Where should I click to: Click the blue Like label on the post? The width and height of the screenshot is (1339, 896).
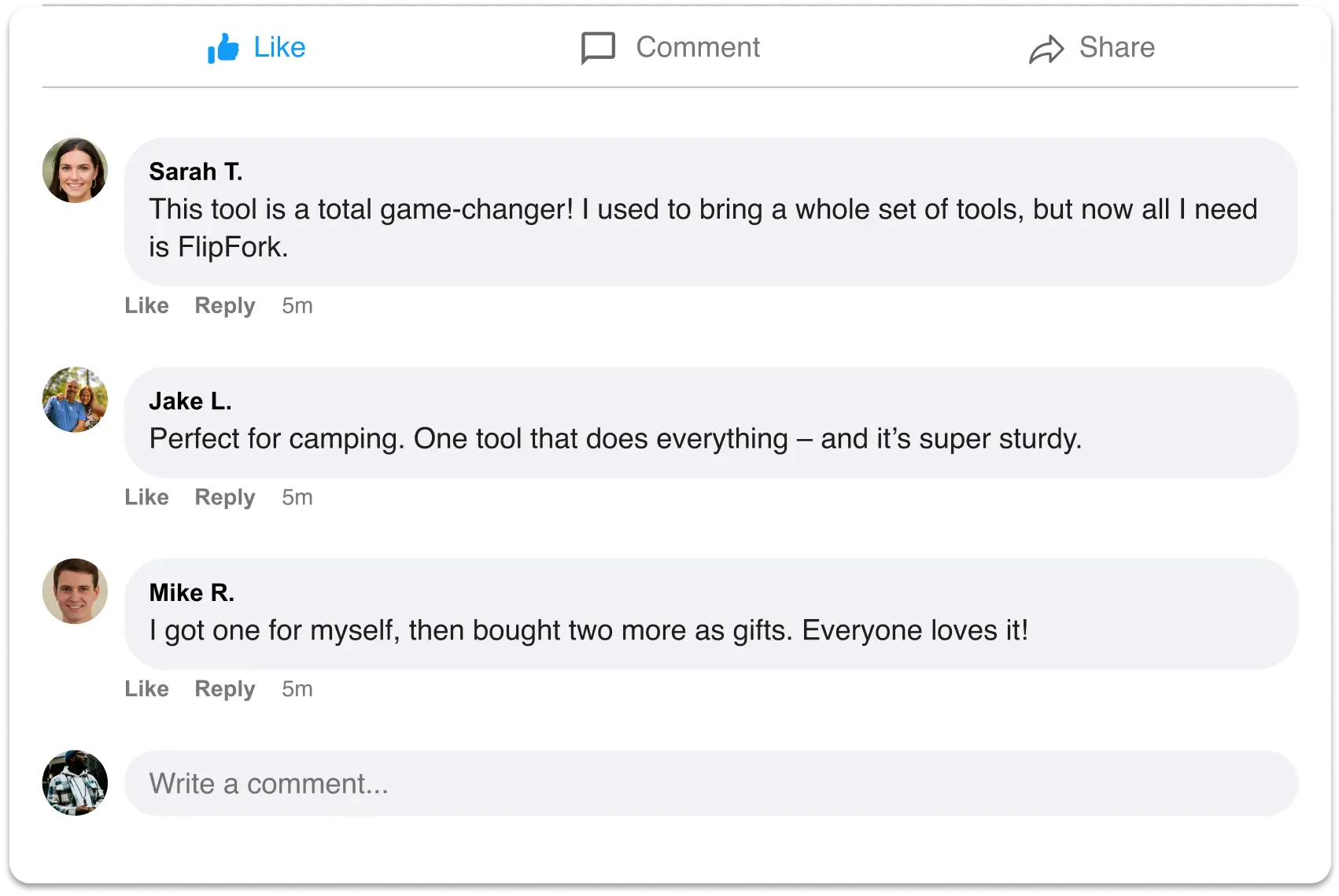click(279, 47)
